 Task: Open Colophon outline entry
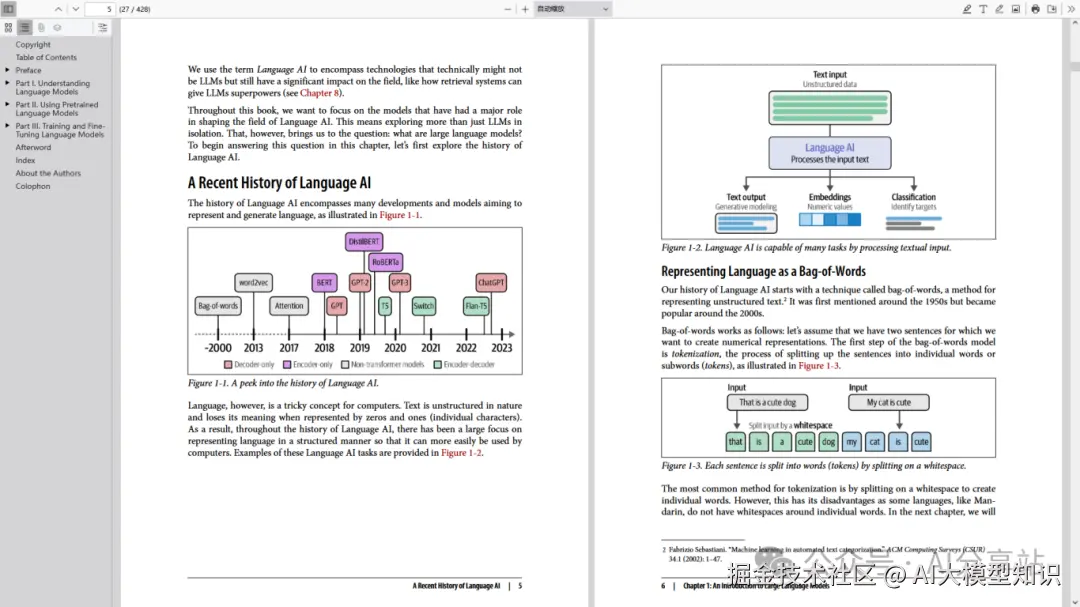33,187
